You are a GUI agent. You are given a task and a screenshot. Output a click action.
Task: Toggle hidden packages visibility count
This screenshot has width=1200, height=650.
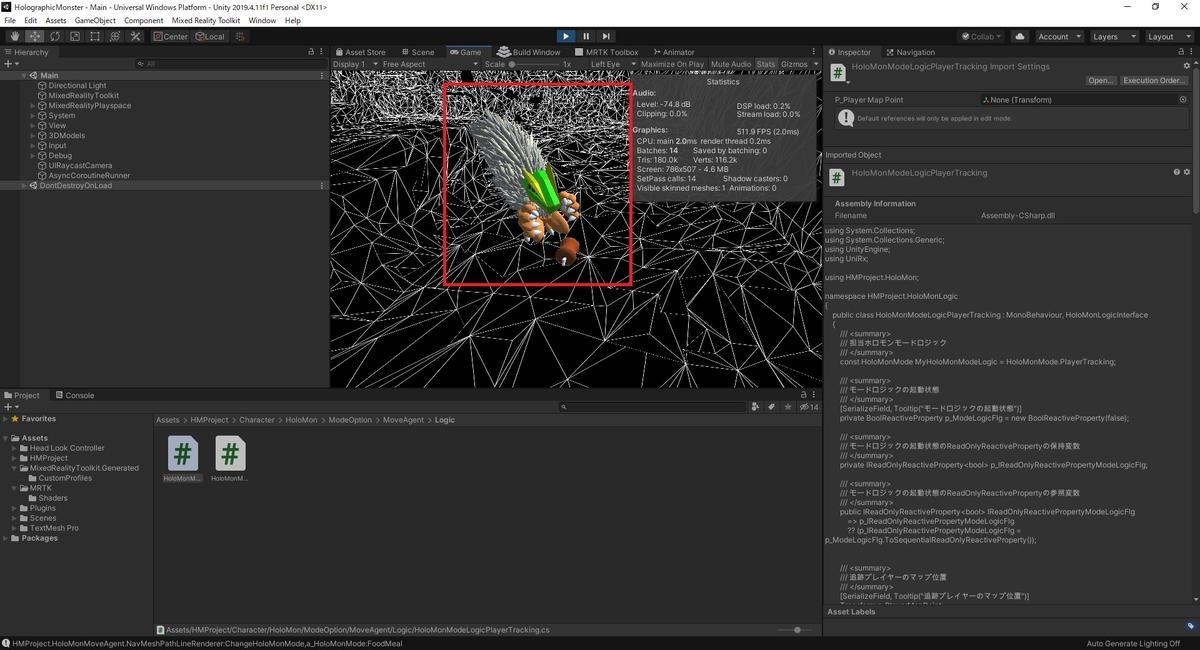click(x=808, y=407)
